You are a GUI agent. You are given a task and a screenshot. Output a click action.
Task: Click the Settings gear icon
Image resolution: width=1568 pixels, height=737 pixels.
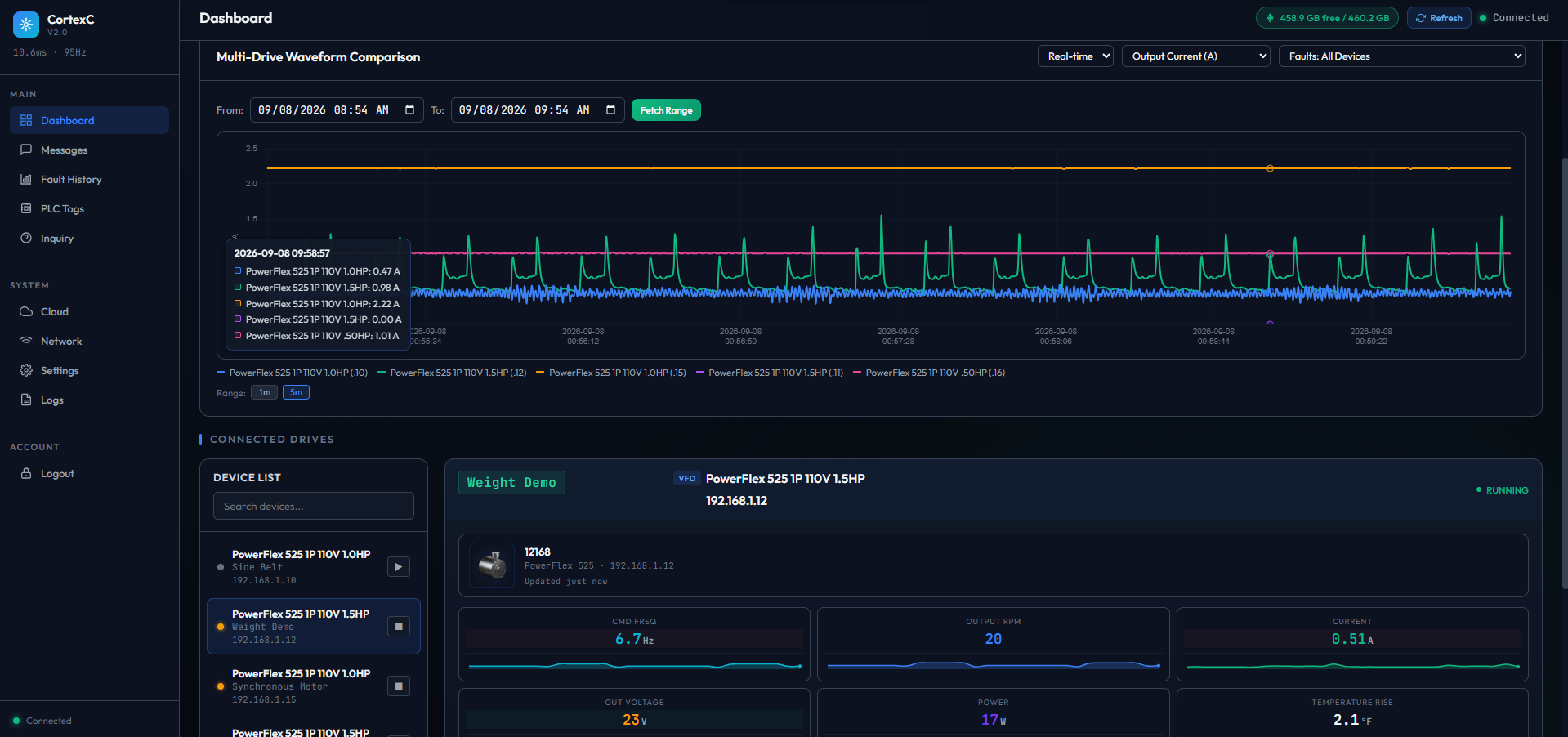pos(26,370)
